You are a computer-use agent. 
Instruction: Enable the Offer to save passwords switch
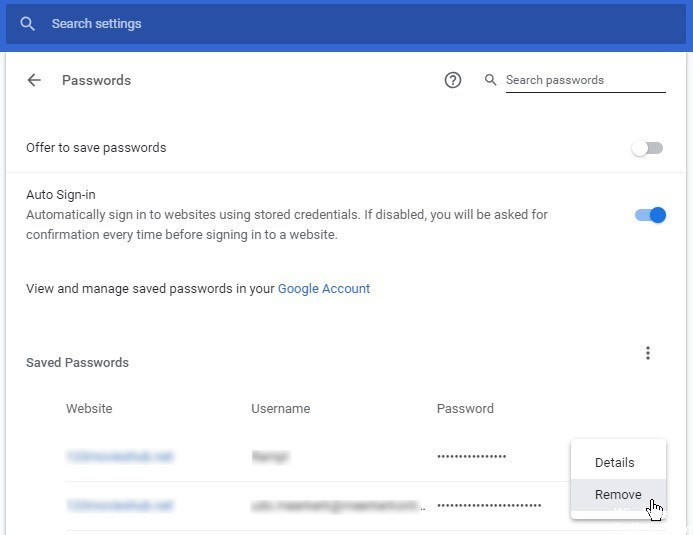pos(648,148)
